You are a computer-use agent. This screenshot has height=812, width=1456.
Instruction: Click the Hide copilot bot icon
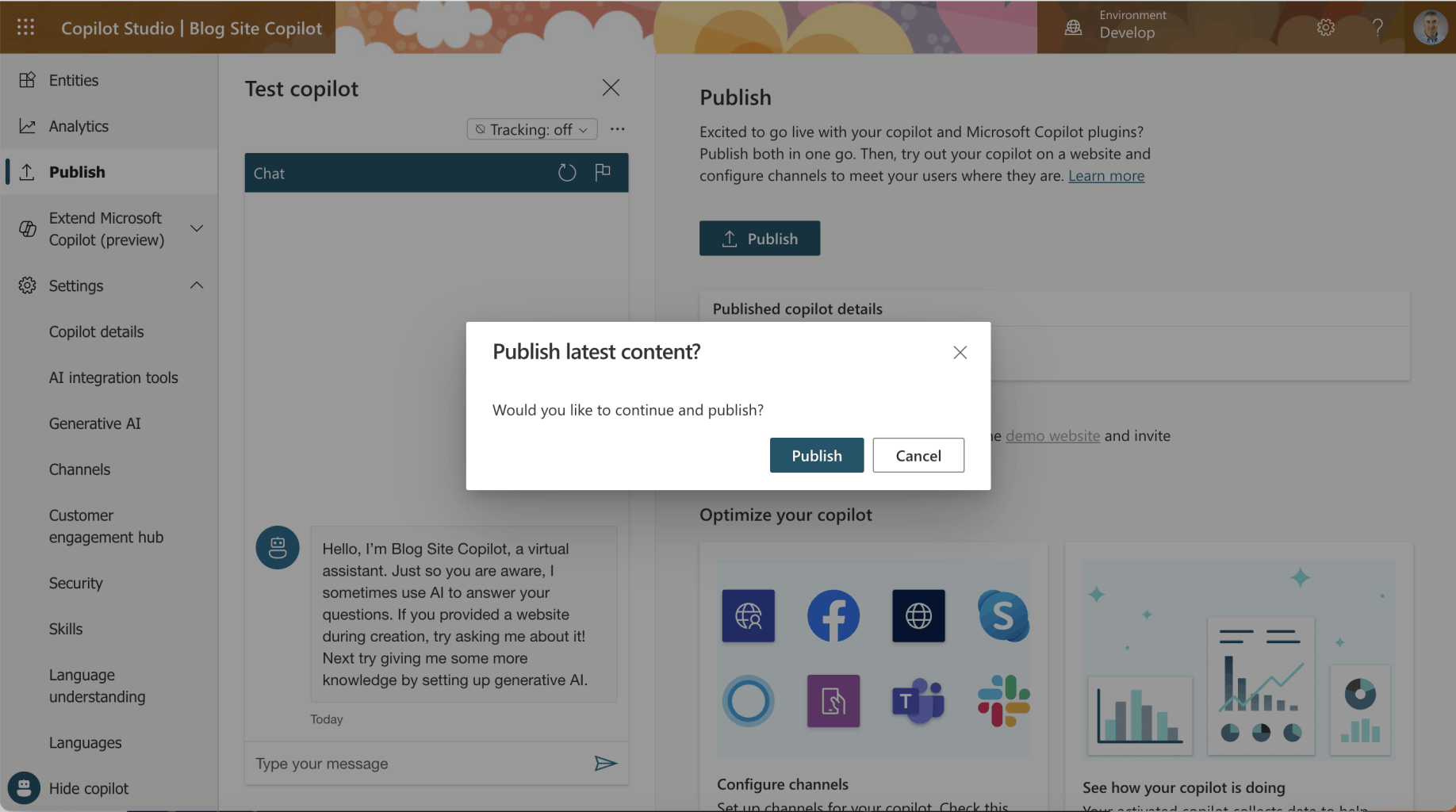[24, 788]
